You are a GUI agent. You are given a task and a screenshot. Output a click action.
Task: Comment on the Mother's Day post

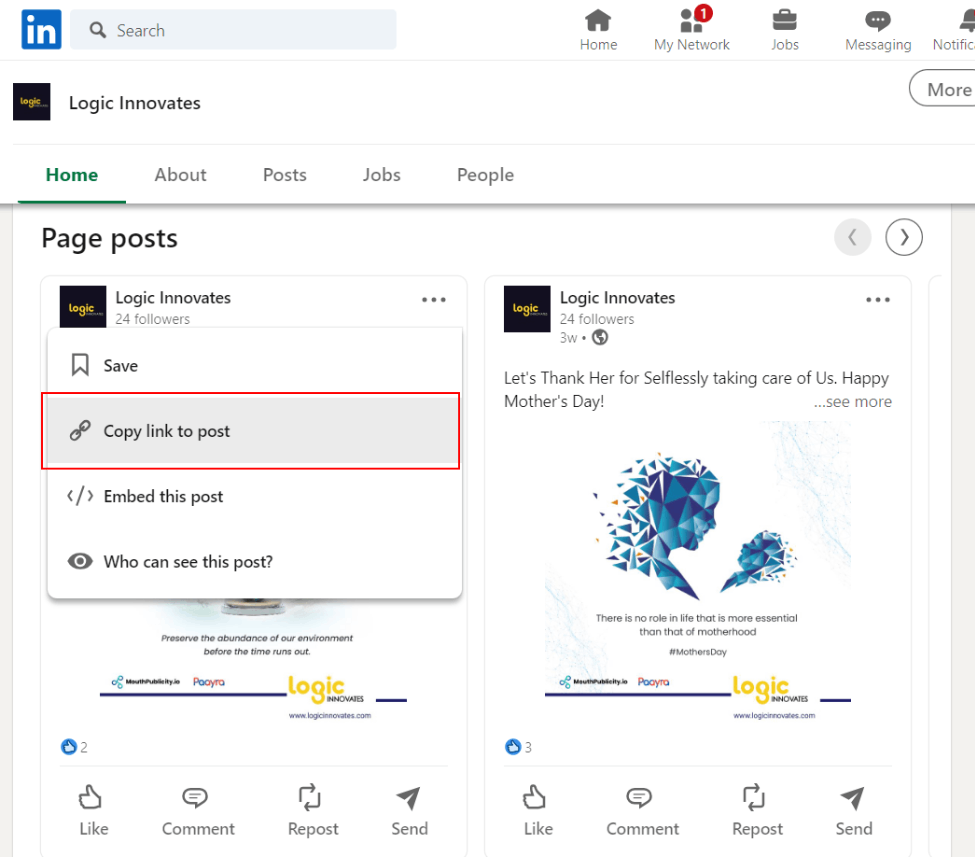(642, 811)
